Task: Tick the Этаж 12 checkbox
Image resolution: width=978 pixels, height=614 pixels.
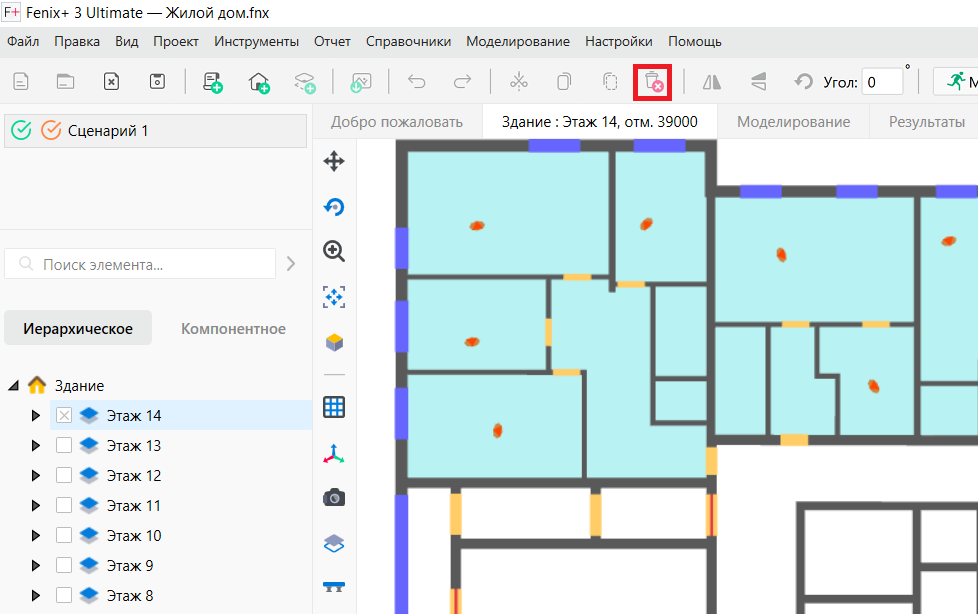Action: tap(64, 475)
